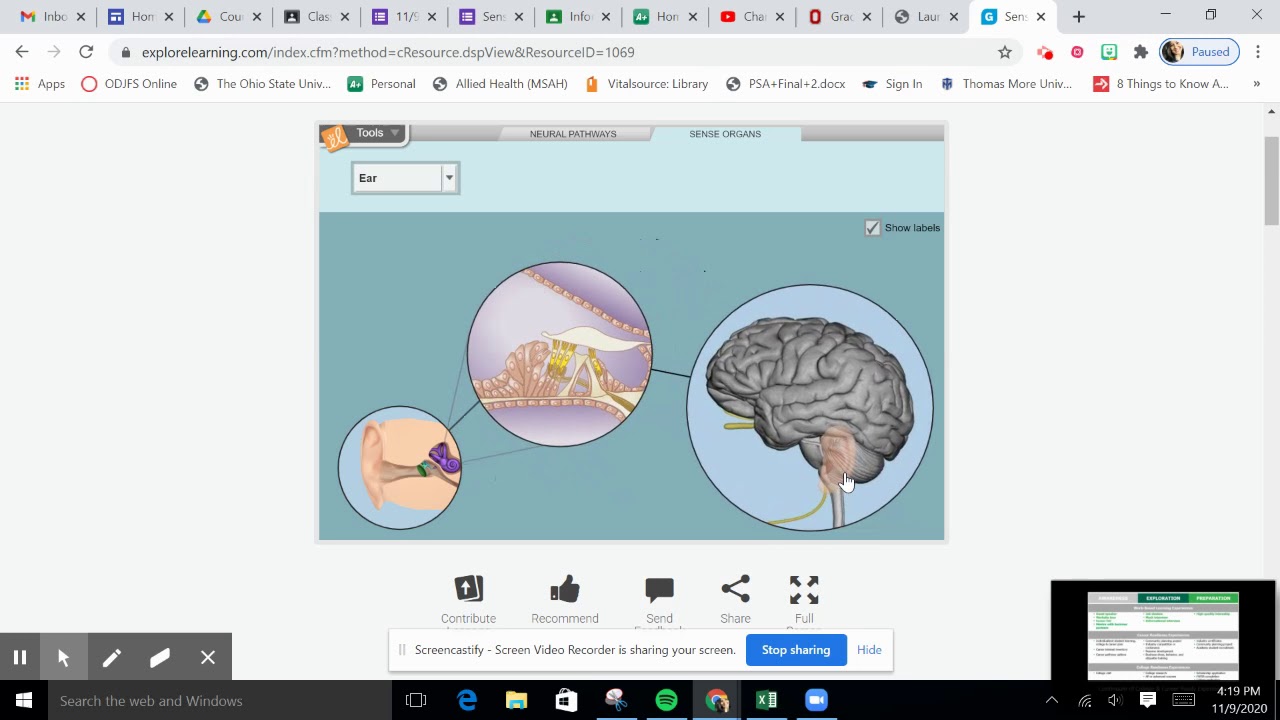Screen dimensions: 1280x720
Task: Enter Full Screen mode for the Gizmo
Action: (x=804, y=590)
